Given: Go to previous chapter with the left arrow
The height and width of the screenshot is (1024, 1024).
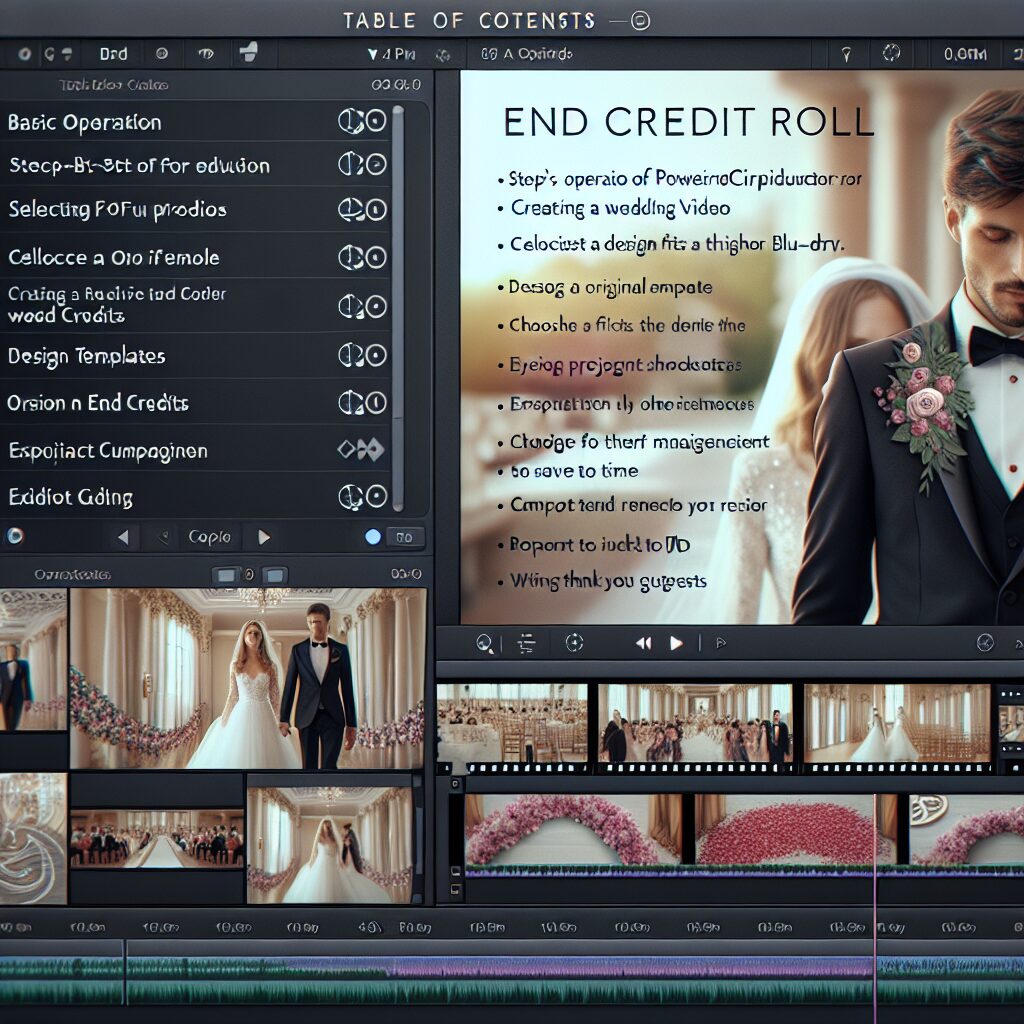Looking at the screenshot, I should [x=123, y=537].
